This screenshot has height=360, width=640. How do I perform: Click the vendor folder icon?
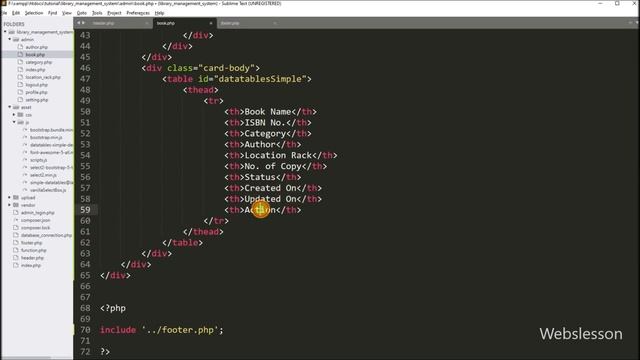[x=16, y=205]
